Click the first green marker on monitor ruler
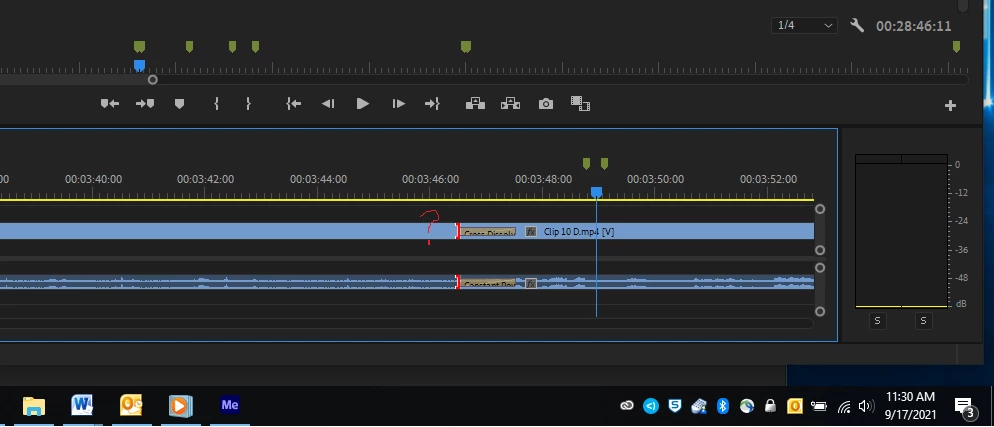This screenshot has height=427, width=994. pyautogui.click(x=139, y=46)
